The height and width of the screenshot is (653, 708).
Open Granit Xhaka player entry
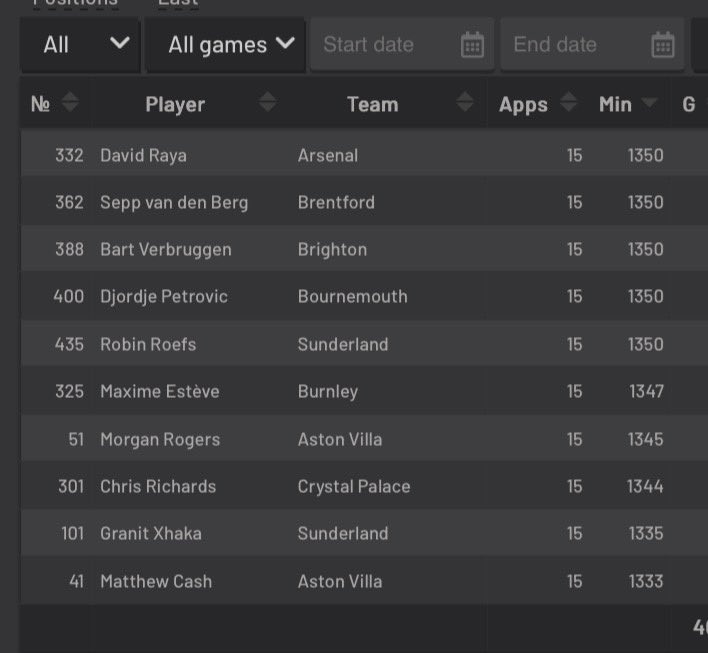[x=151, y=534]
